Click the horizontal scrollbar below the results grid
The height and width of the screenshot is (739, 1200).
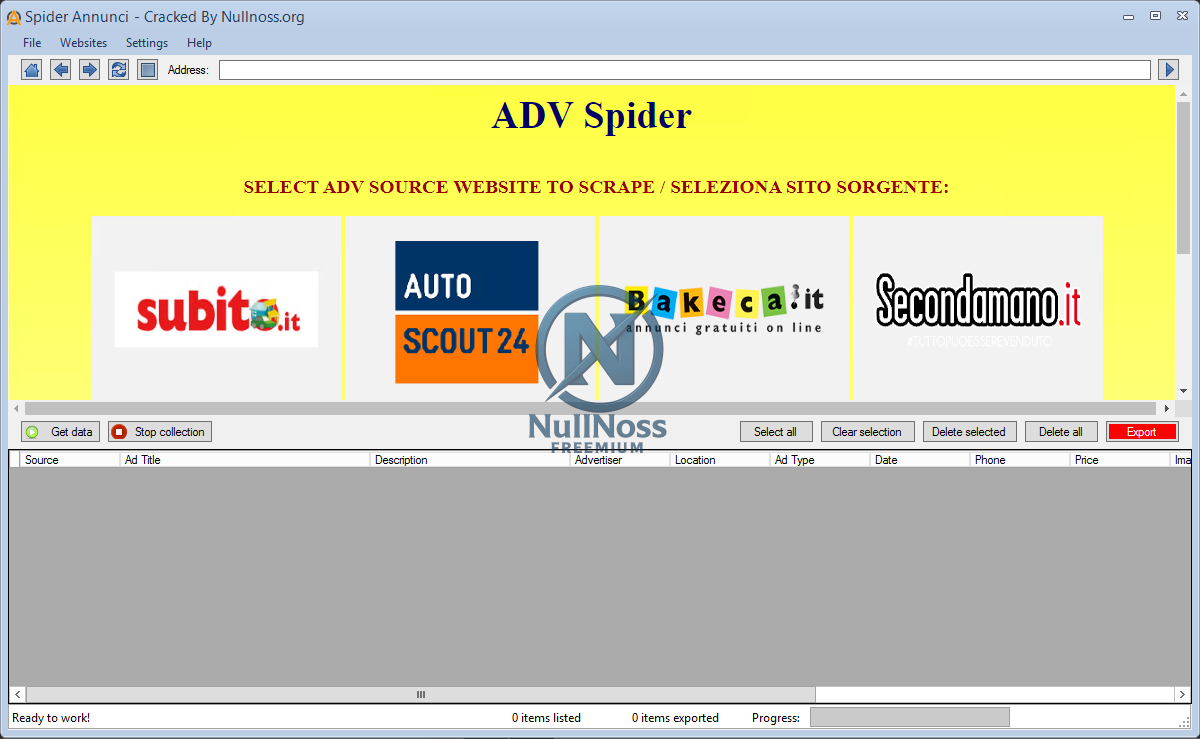(x=420, y=694)
